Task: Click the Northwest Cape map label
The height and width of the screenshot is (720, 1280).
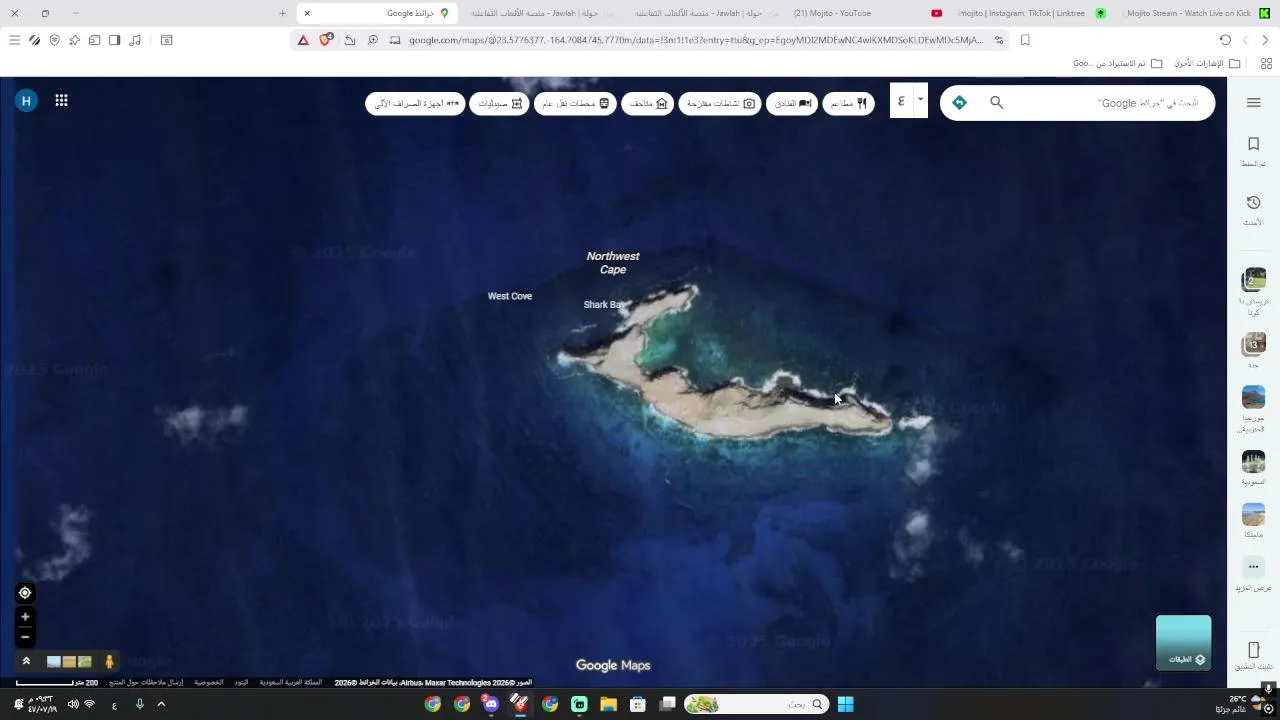Action: pyautogui.click(x=613, y=263)
